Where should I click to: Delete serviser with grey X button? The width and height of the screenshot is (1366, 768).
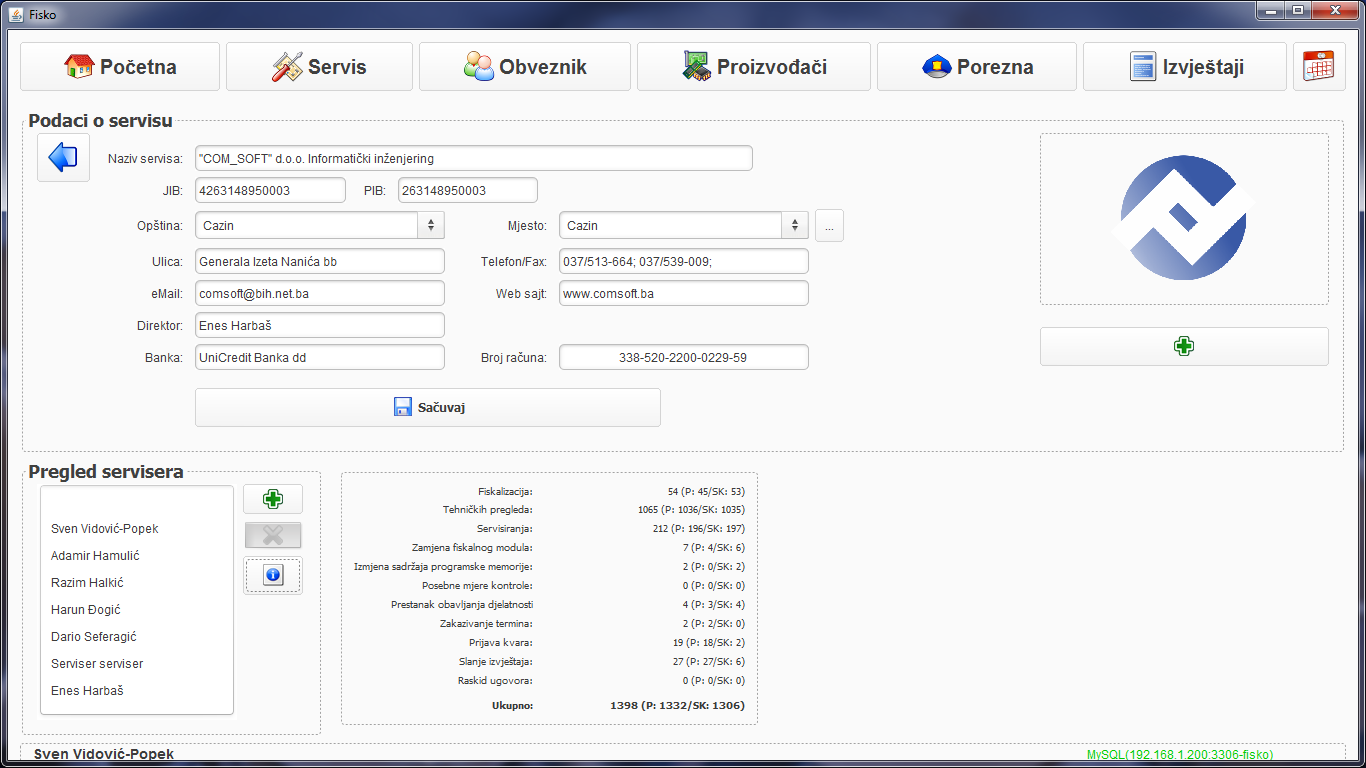tap(272, 535)
